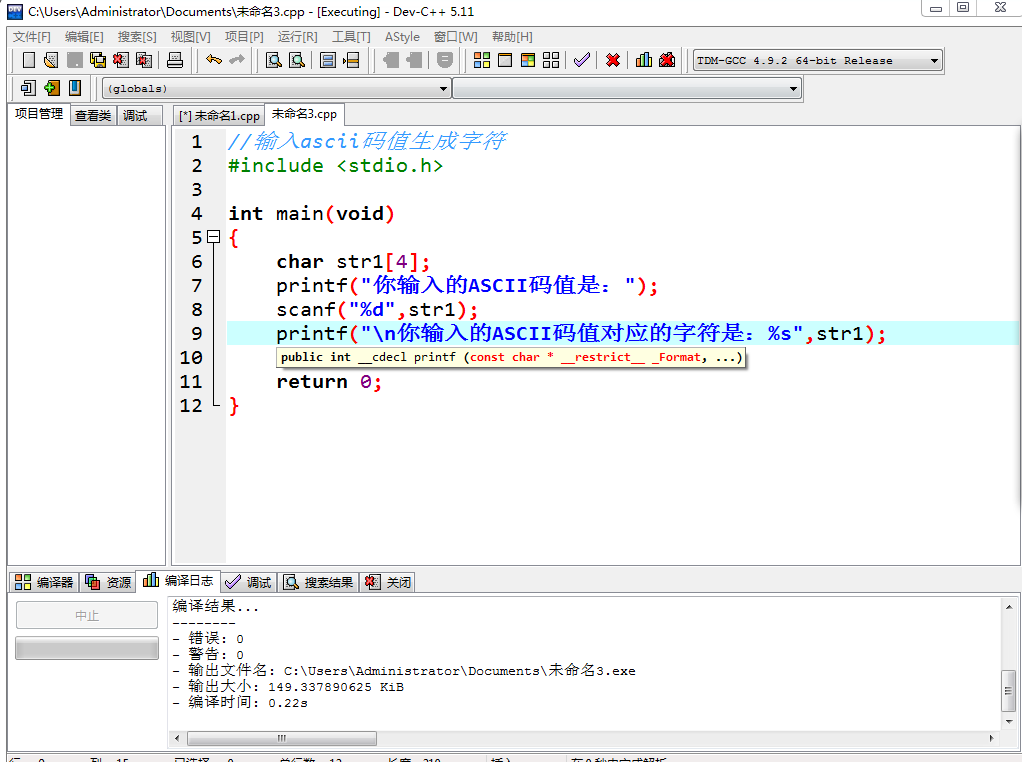This screenshot has width=1022, height=762.
Task: Click the compile log vertical scrollbar thumb
Action: coord(1008,691)
